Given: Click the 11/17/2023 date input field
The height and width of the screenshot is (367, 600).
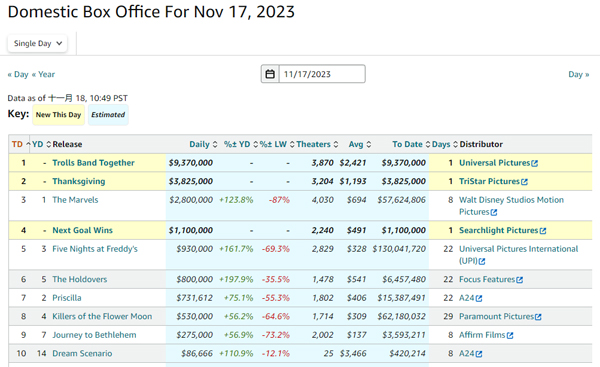Looking at the screenshot, I should tap(322, 74).
